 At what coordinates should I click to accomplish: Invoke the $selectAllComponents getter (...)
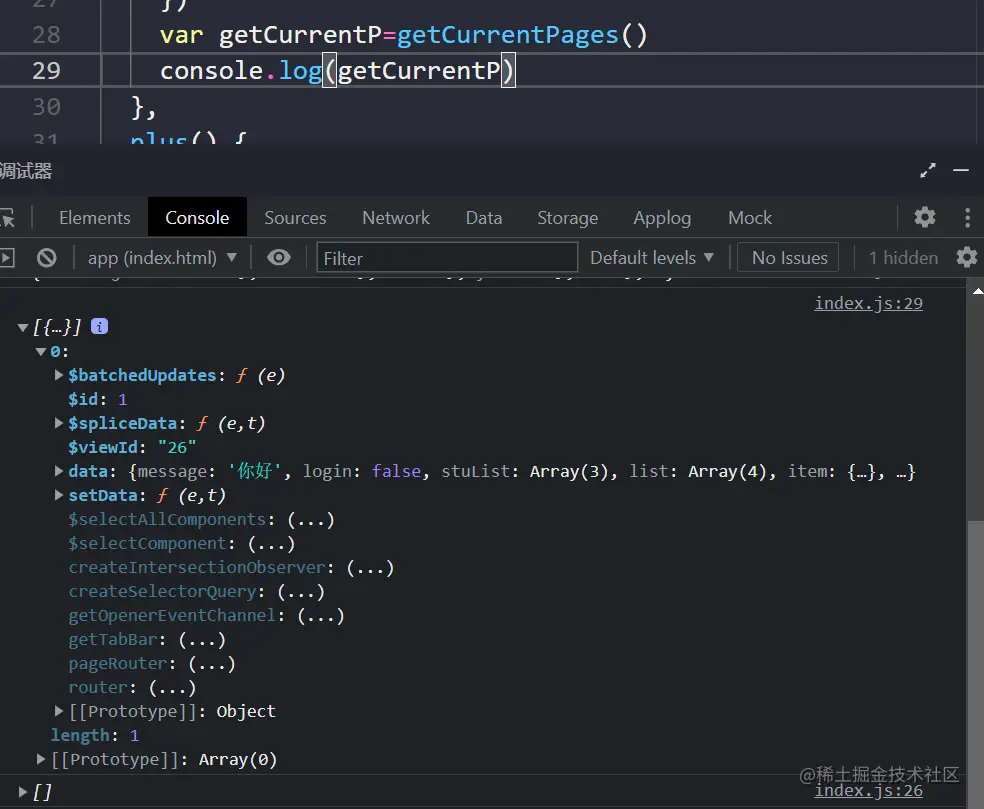(x=311, y=520)
